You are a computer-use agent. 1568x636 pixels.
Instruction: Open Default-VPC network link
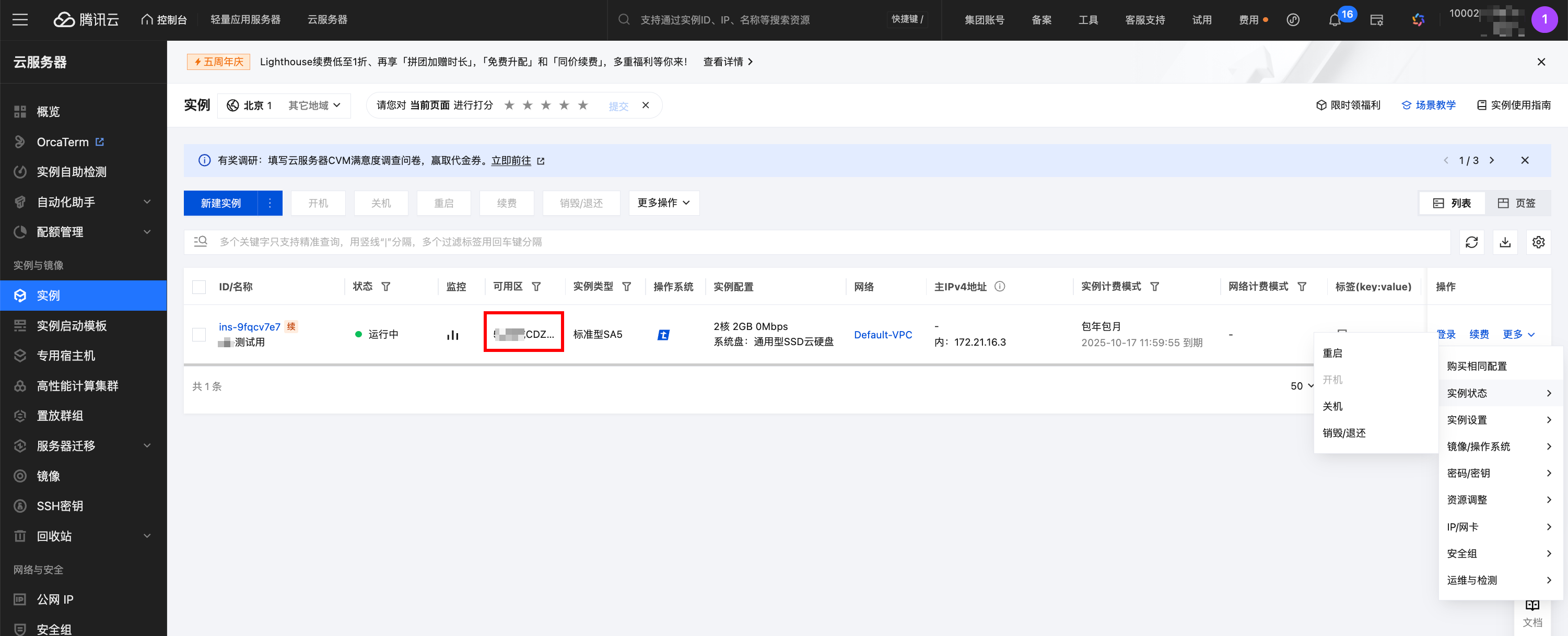coord(883,335)
